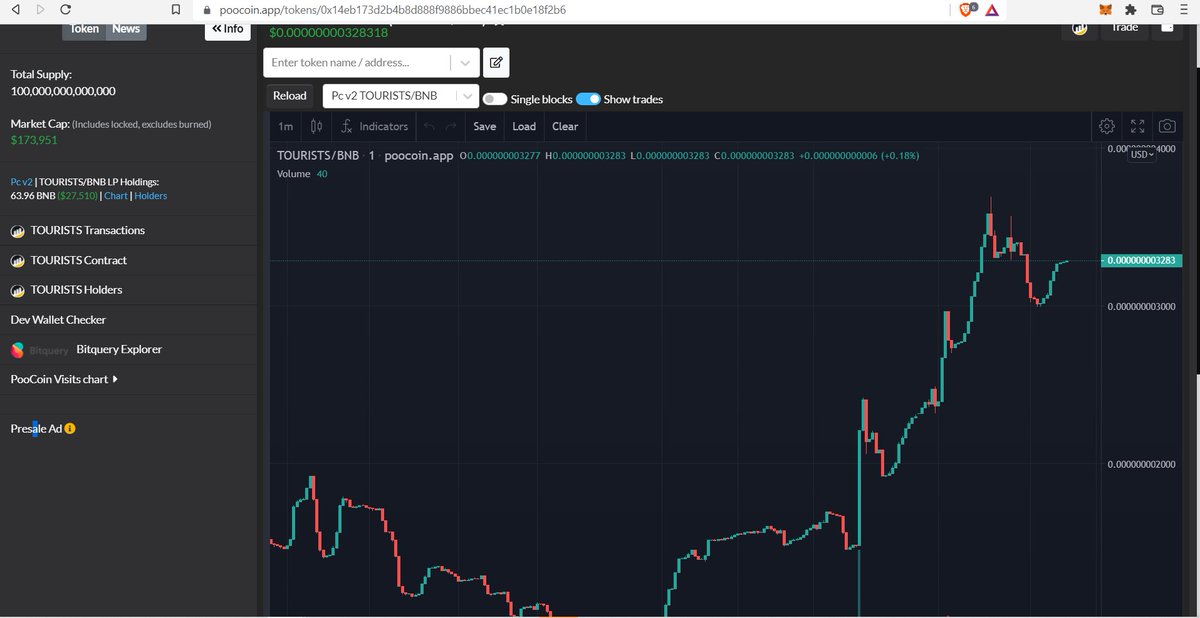Open the Indicators menu
The image size is (1200, 618).
(x=375, y=126)
